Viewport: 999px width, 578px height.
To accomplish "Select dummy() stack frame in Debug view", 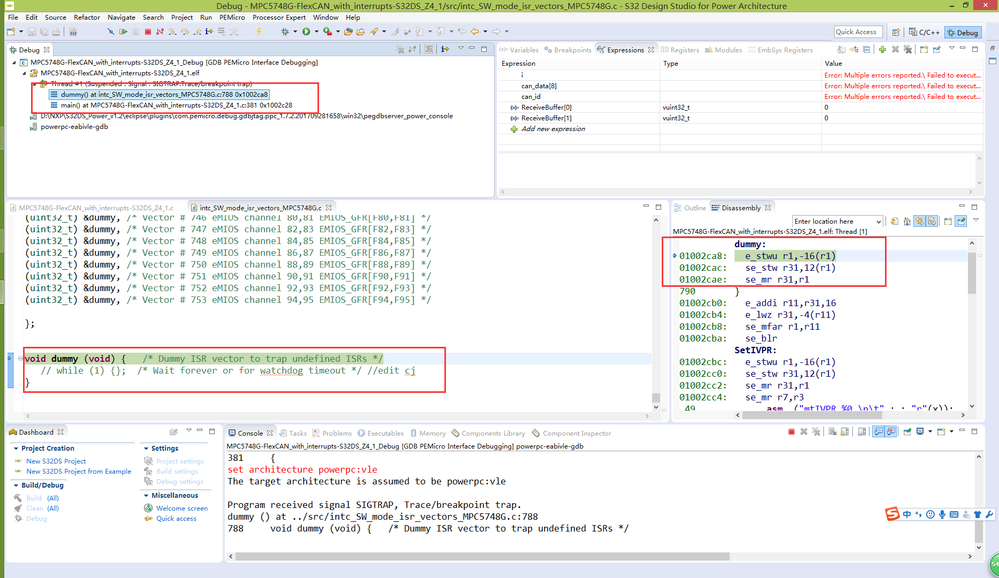I will [x=159, y=94].
